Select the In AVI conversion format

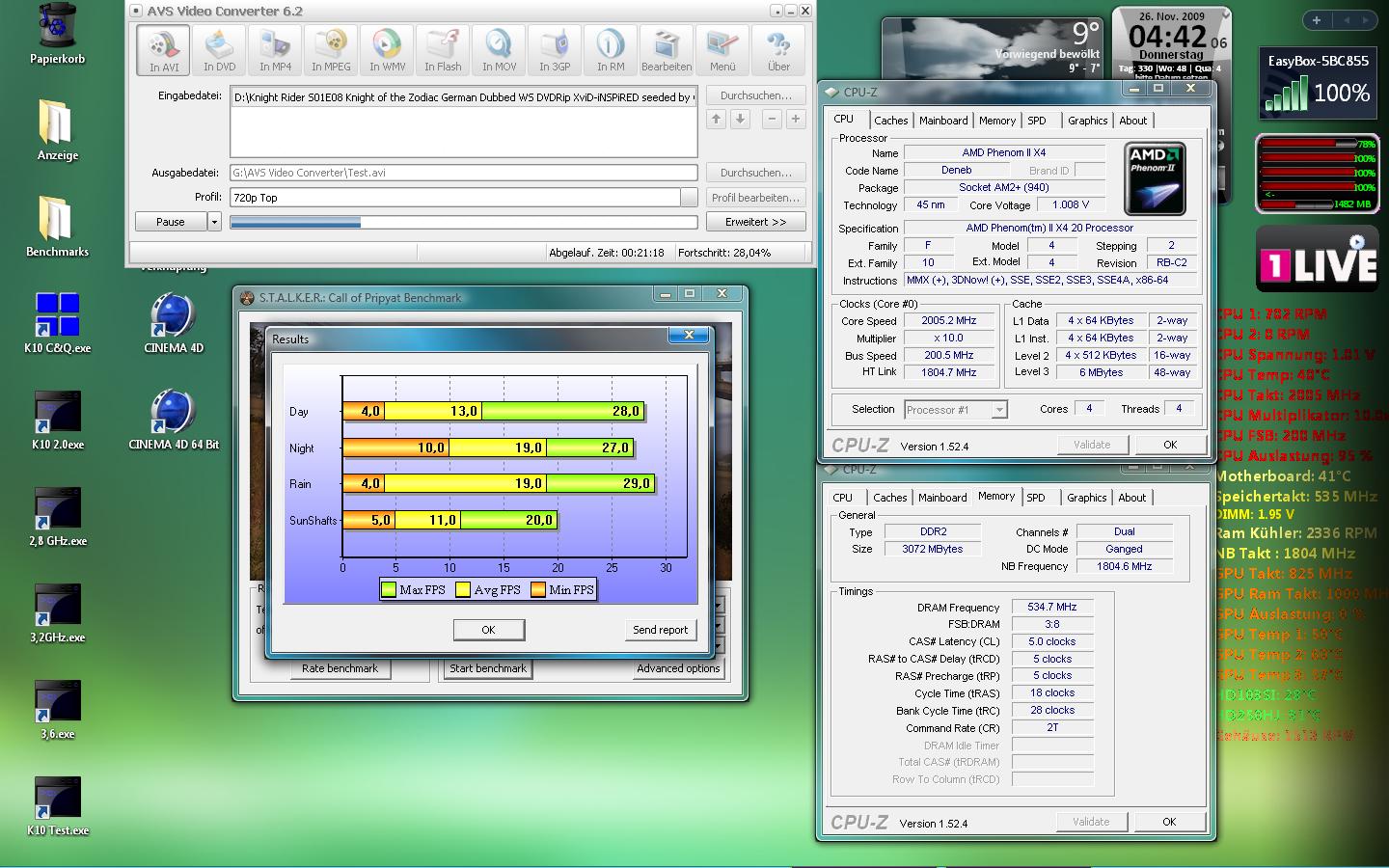[x=163, y=49]
